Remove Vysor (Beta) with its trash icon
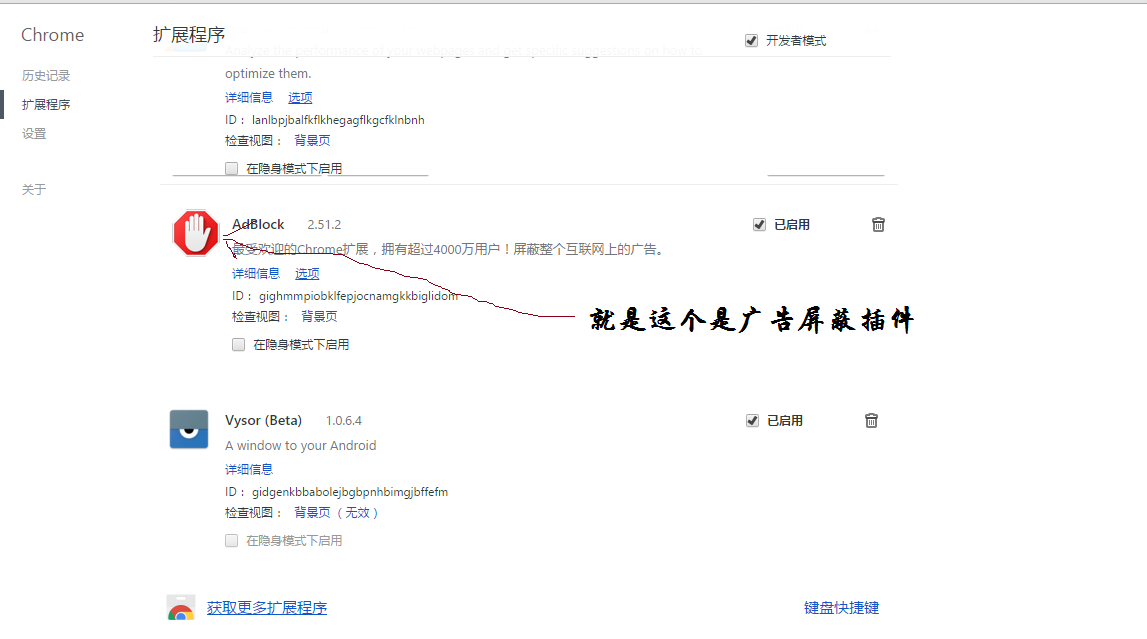This screenshot has height=639, width=1147. point(871,420)
